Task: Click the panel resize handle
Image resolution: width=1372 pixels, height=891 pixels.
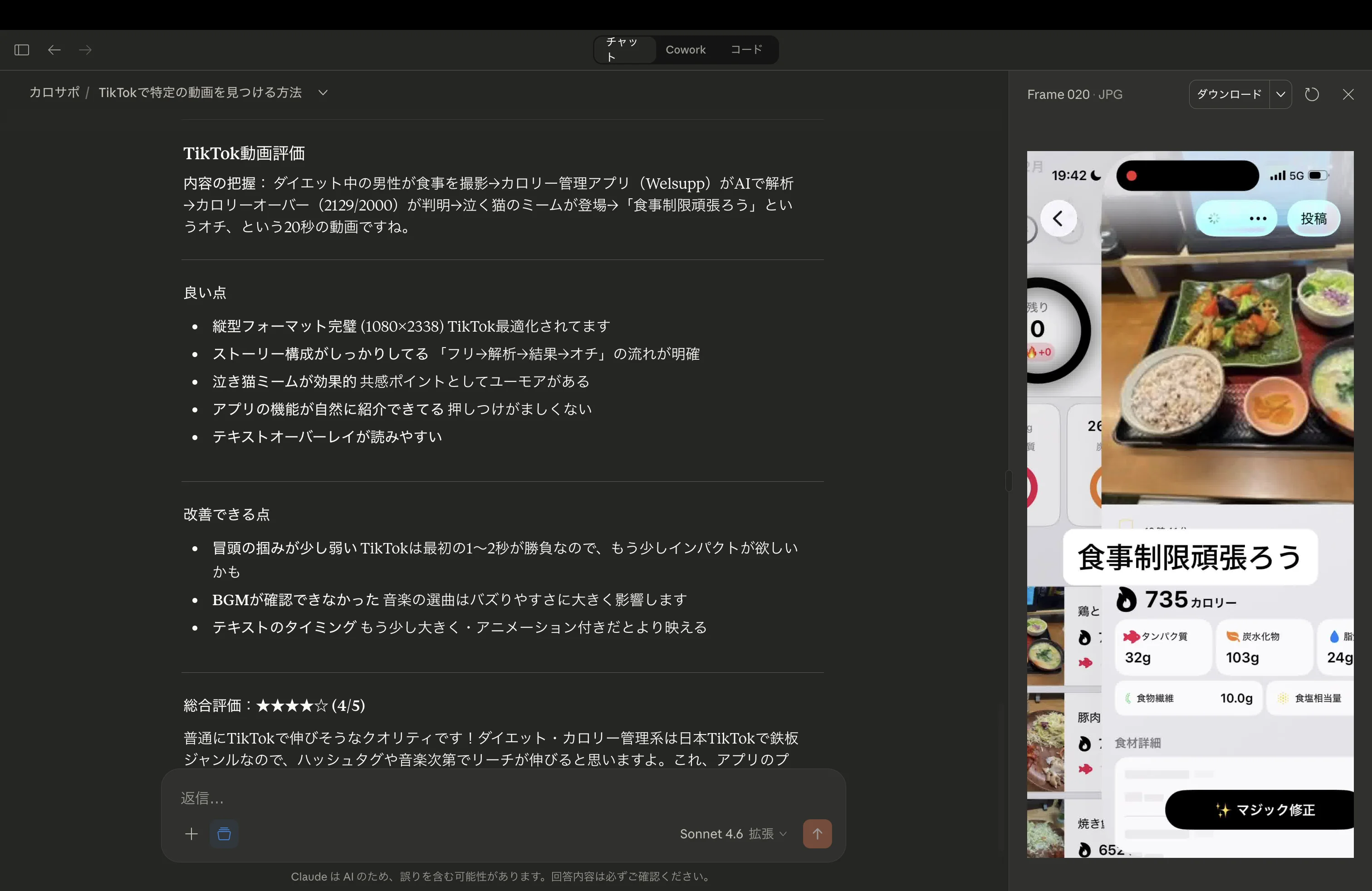Action: tap(1008, 480)
